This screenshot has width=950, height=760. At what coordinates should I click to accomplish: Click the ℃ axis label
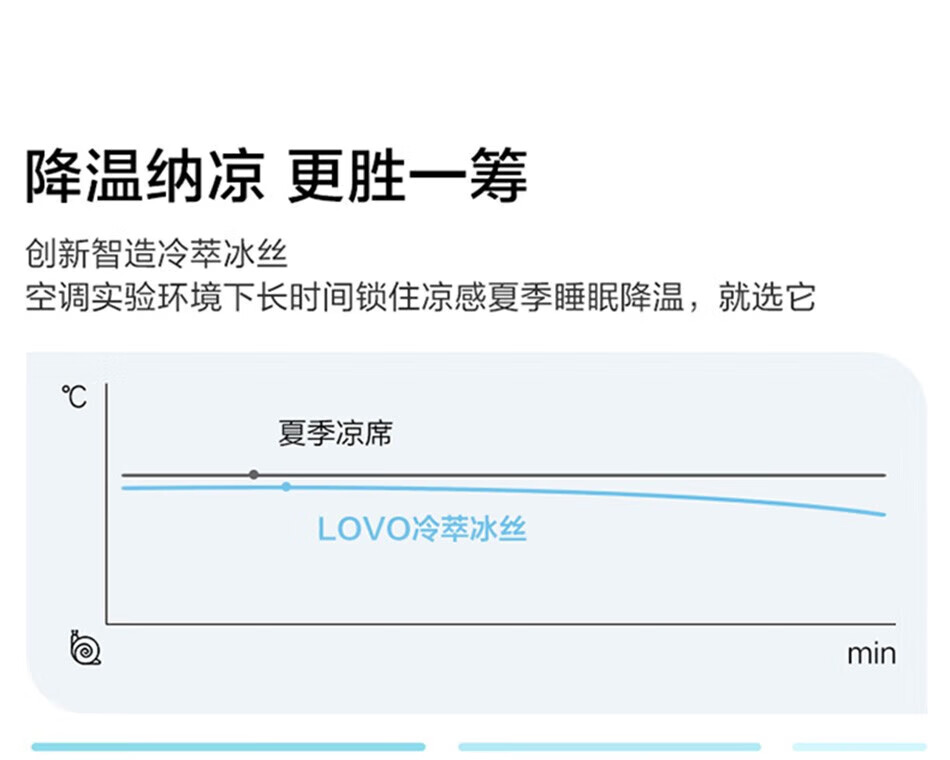[x=74, y=398]
